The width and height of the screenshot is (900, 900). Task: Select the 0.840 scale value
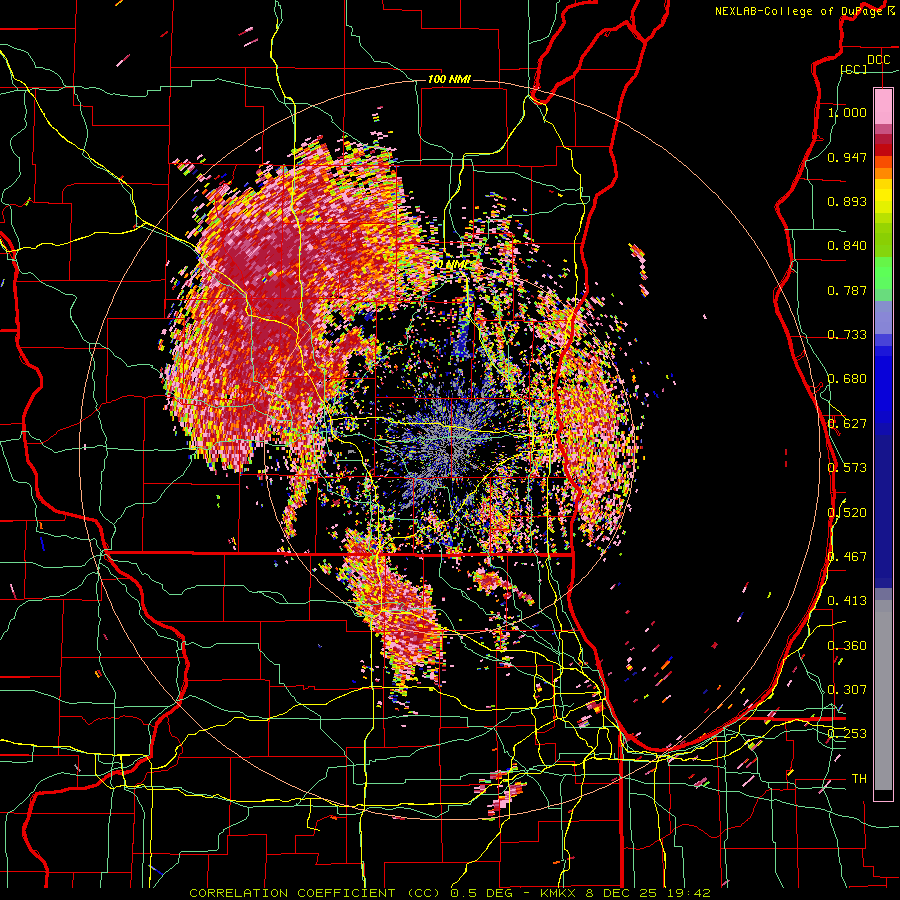847,246
